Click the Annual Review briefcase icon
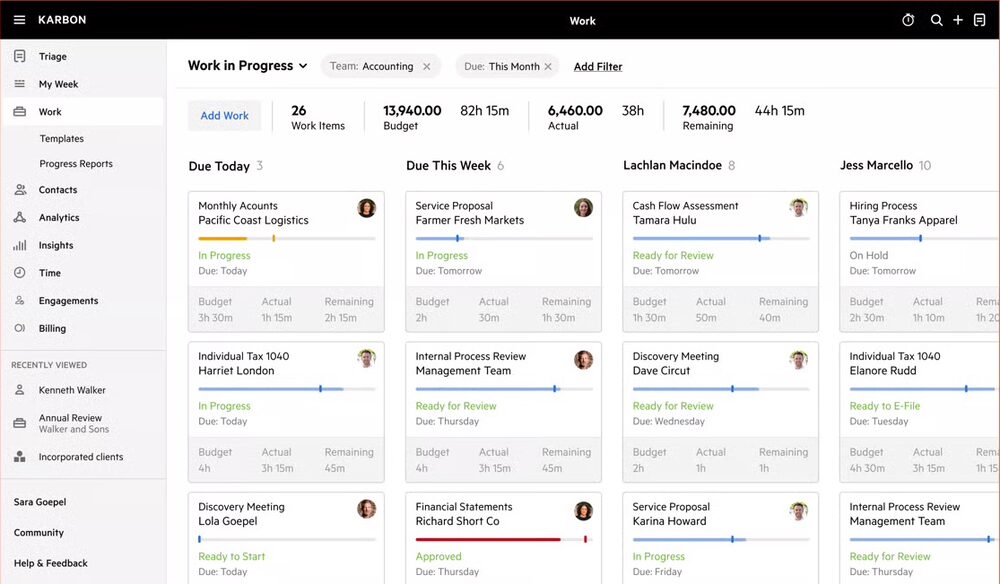The width and height of the screenshot is (1000, 584). click(x=20, y=423)
